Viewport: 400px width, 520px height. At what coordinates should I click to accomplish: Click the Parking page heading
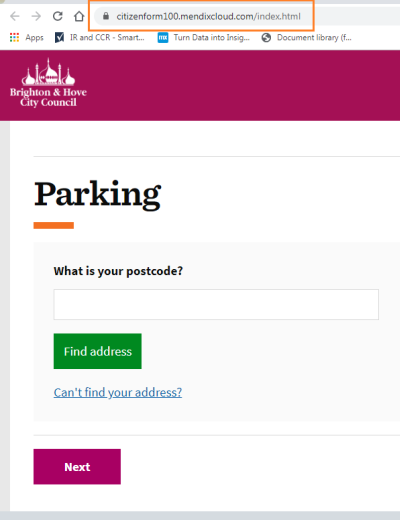pyautogui.click(x=98, y=194)
